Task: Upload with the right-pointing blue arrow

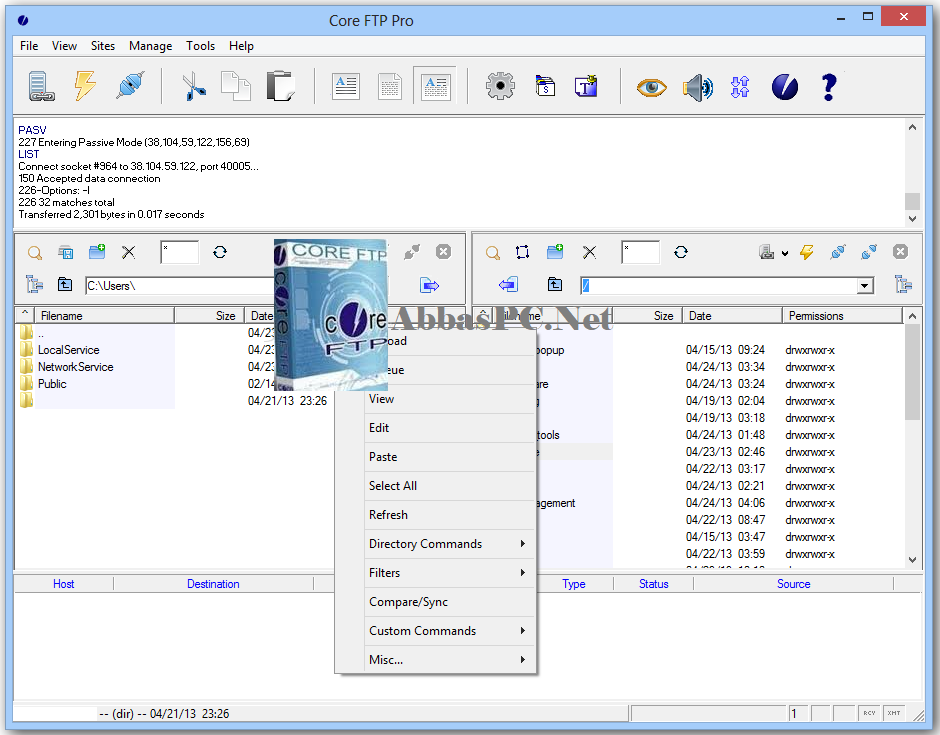Action: [x=430, y=285]
